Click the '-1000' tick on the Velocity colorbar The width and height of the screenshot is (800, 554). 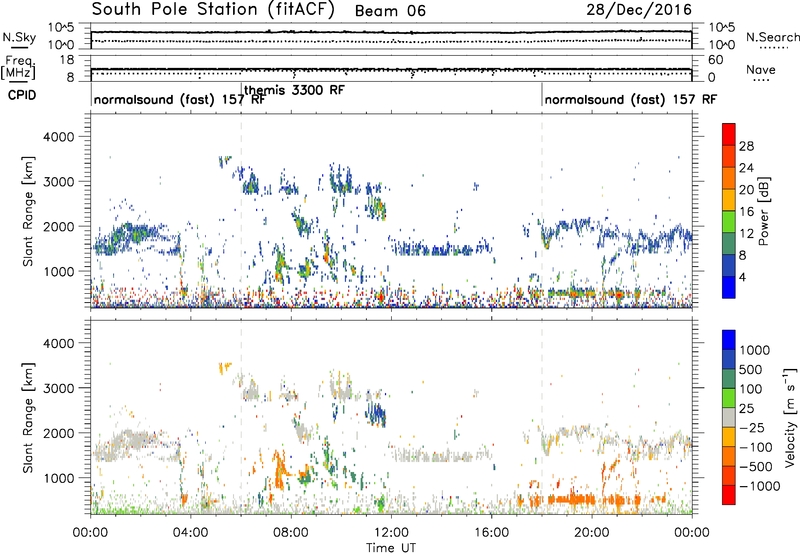[759, 486]
